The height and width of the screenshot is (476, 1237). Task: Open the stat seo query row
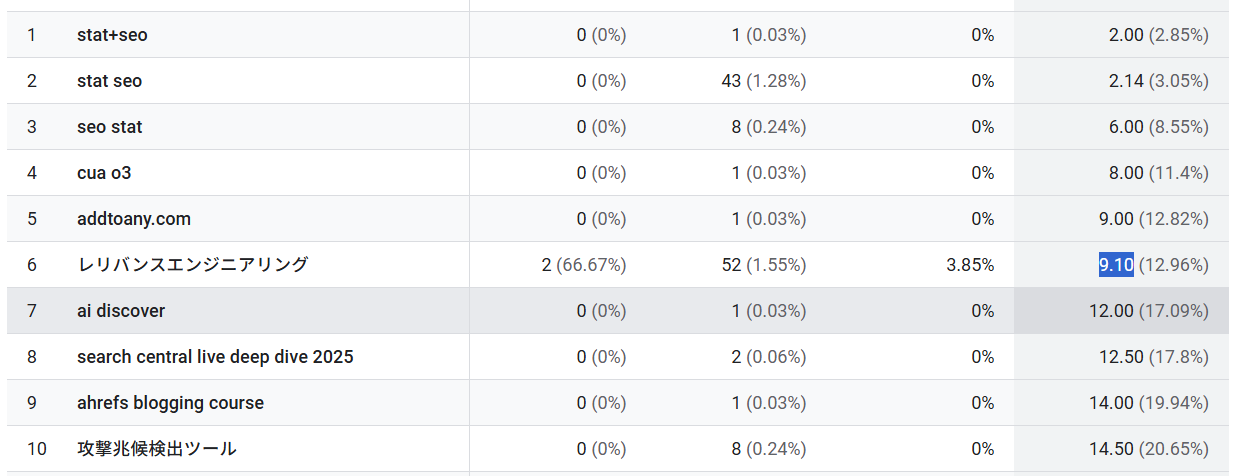[x=617, y=81]
